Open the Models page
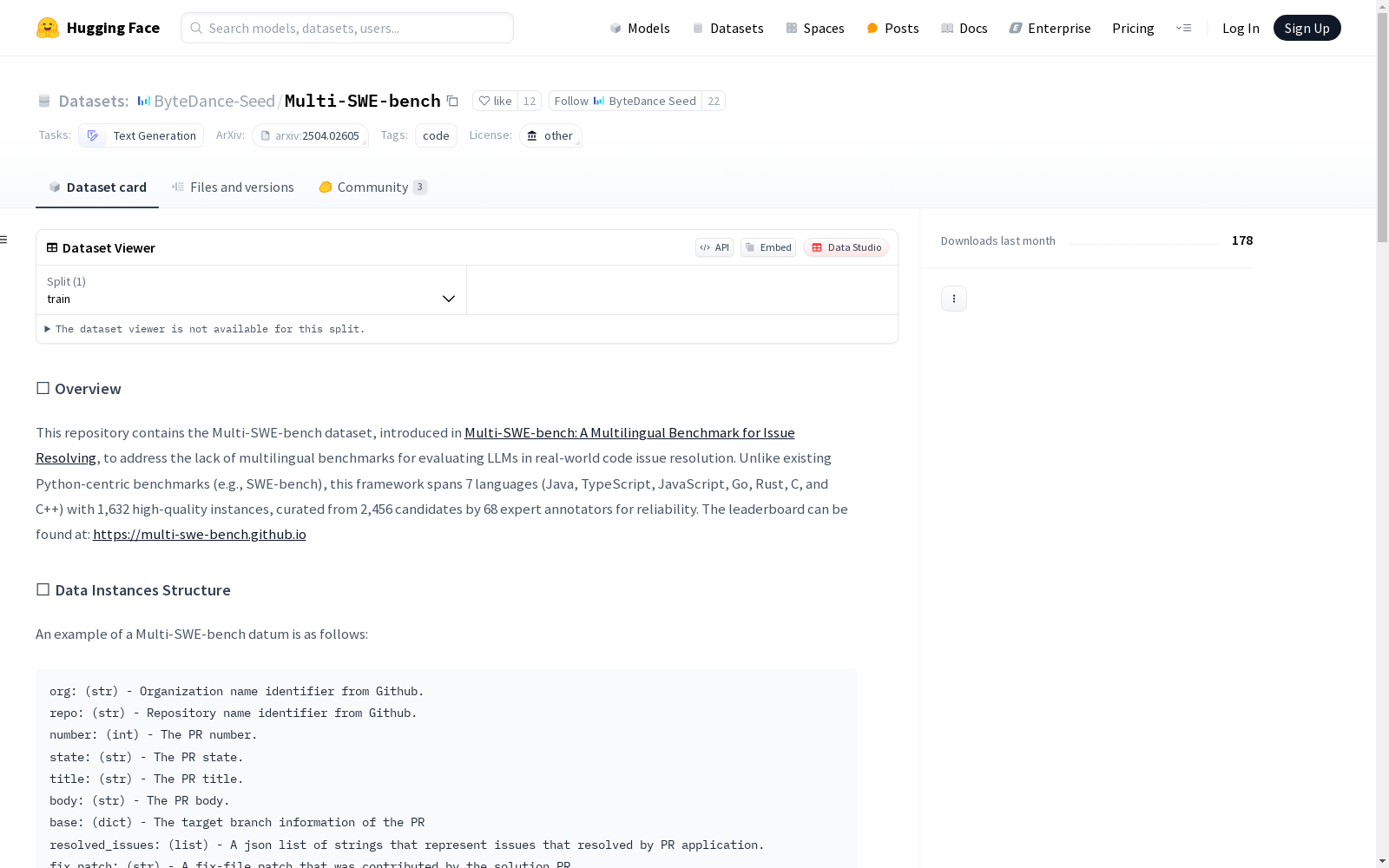Image resolution: width=1389 pixels, height=868 pixels. point(640,28)
